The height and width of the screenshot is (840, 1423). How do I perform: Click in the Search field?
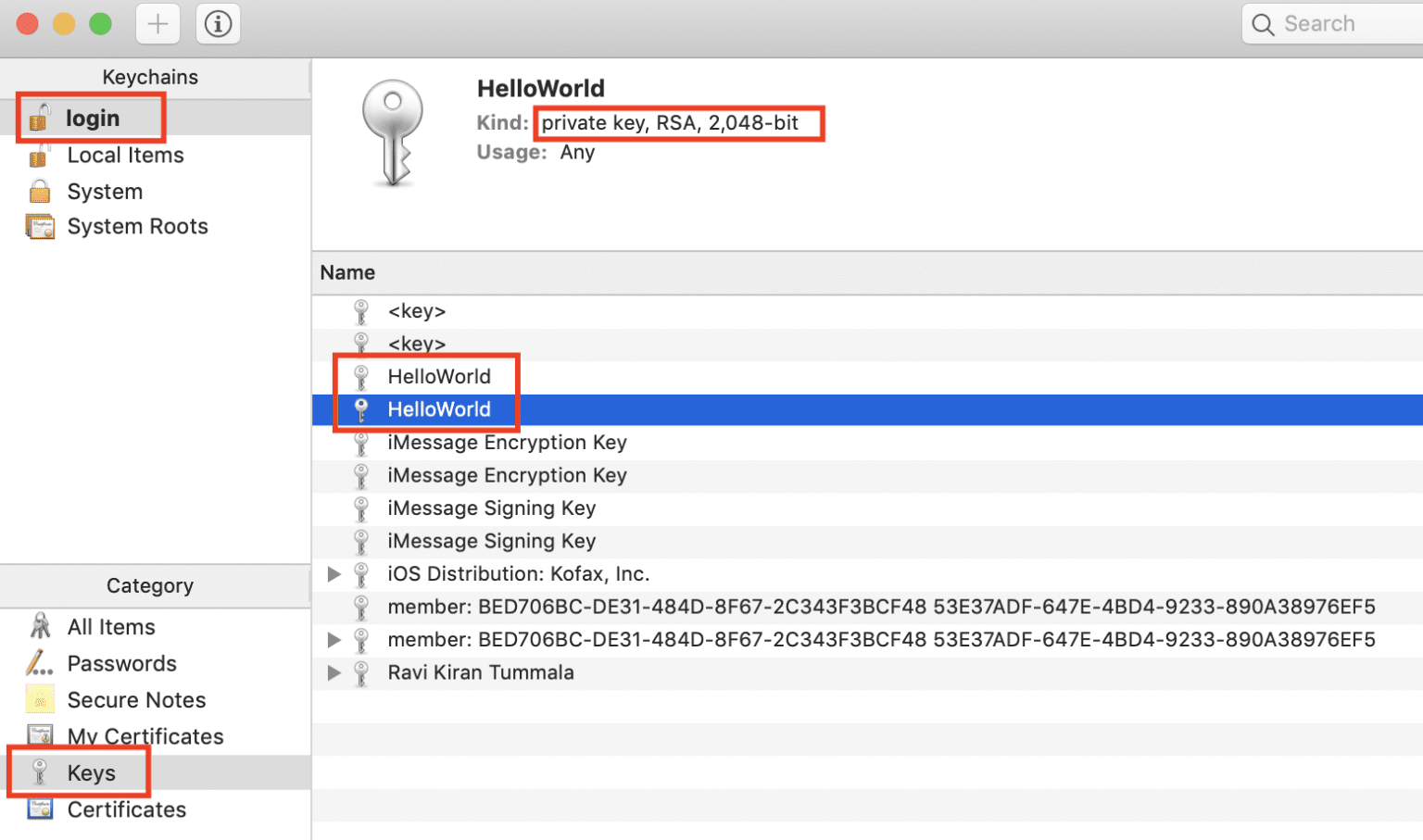click(x=1343, y=24)
